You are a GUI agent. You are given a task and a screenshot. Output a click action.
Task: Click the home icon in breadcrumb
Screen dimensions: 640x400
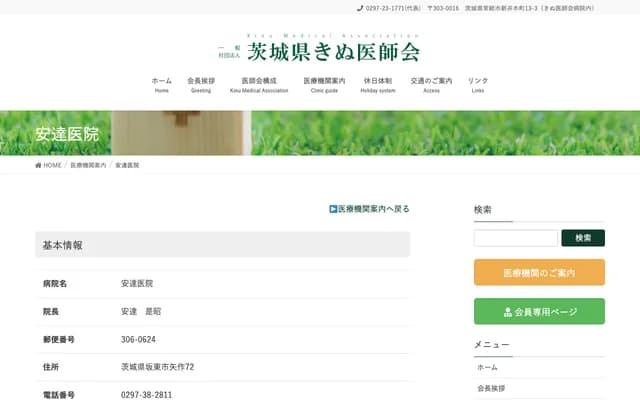pos(38,165)
